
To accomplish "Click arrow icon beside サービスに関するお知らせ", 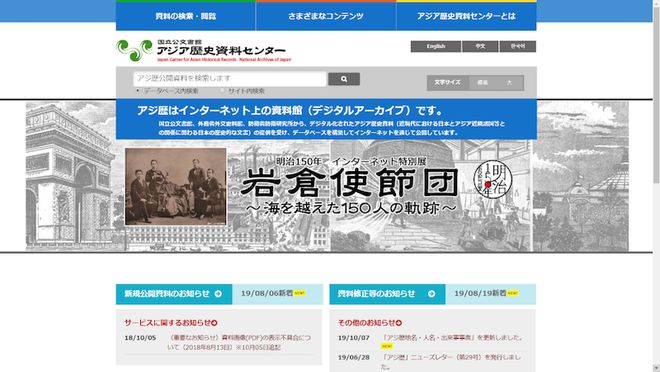I will pos(214,323).
